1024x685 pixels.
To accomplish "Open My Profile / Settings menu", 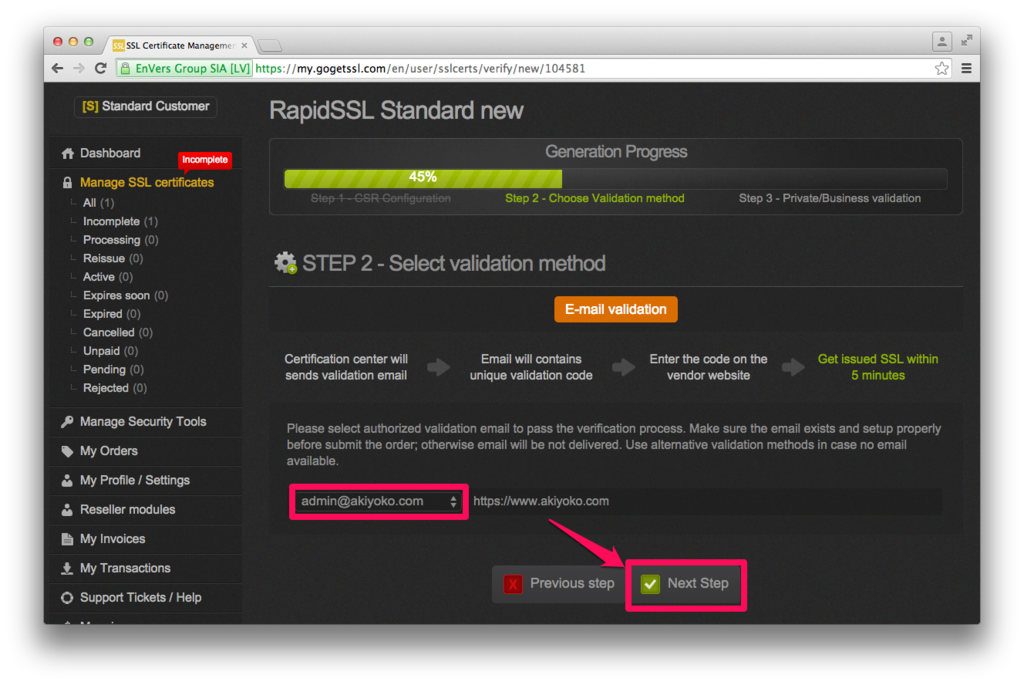I will pyautogui.click(x=135, y=481).
